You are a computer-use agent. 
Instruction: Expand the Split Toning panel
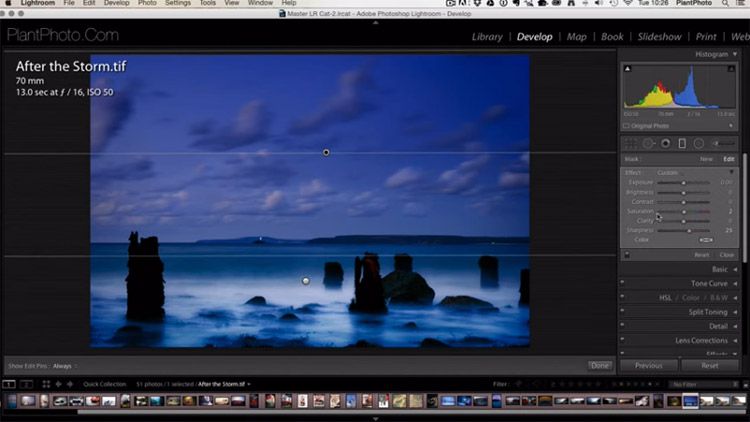[x=708, y=312]
